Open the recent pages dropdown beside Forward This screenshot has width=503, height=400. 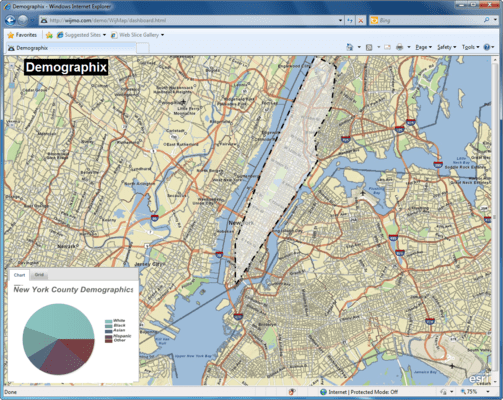[x=32, y=21]
